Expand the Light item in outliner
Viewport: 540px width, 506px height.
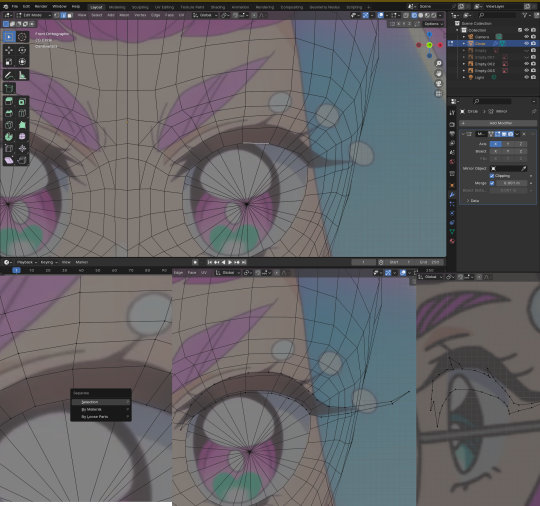[464, 78]
